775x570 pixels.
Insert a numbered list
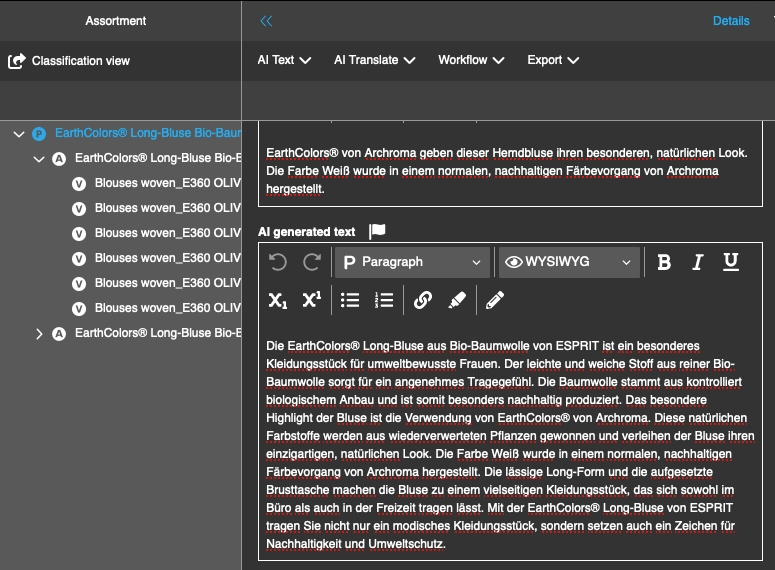pos(384,299)
